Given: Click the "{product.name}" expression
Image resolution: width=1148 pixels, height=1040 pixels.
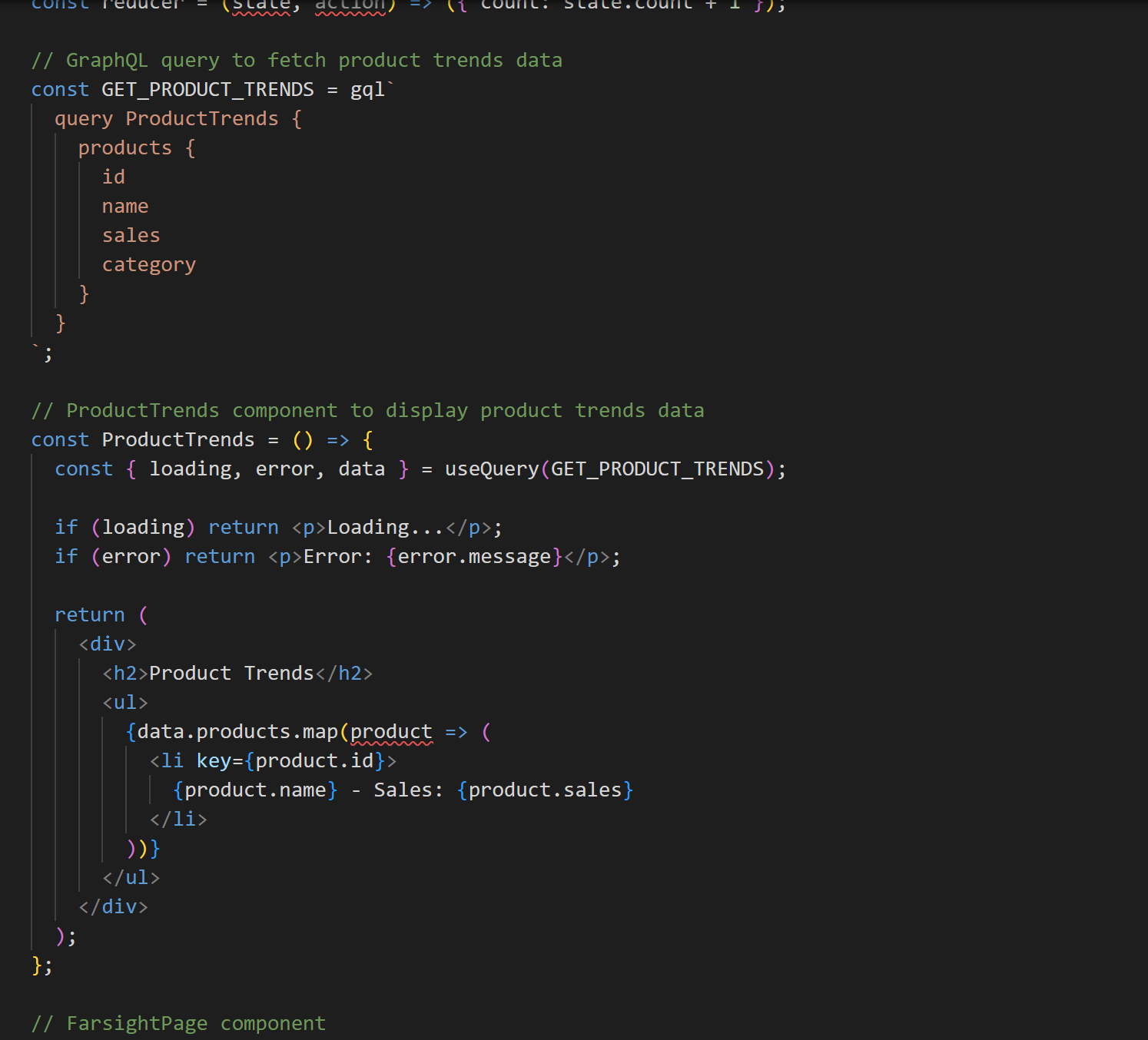Looking at the screenshot, I should [255, 790].
